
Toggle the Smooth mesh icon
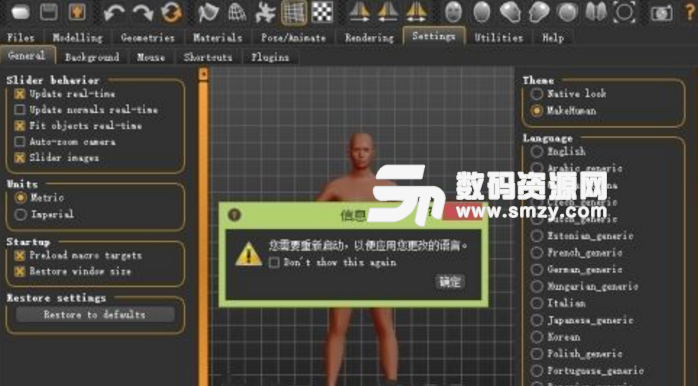pyautogui.click(x=208, y=12)
